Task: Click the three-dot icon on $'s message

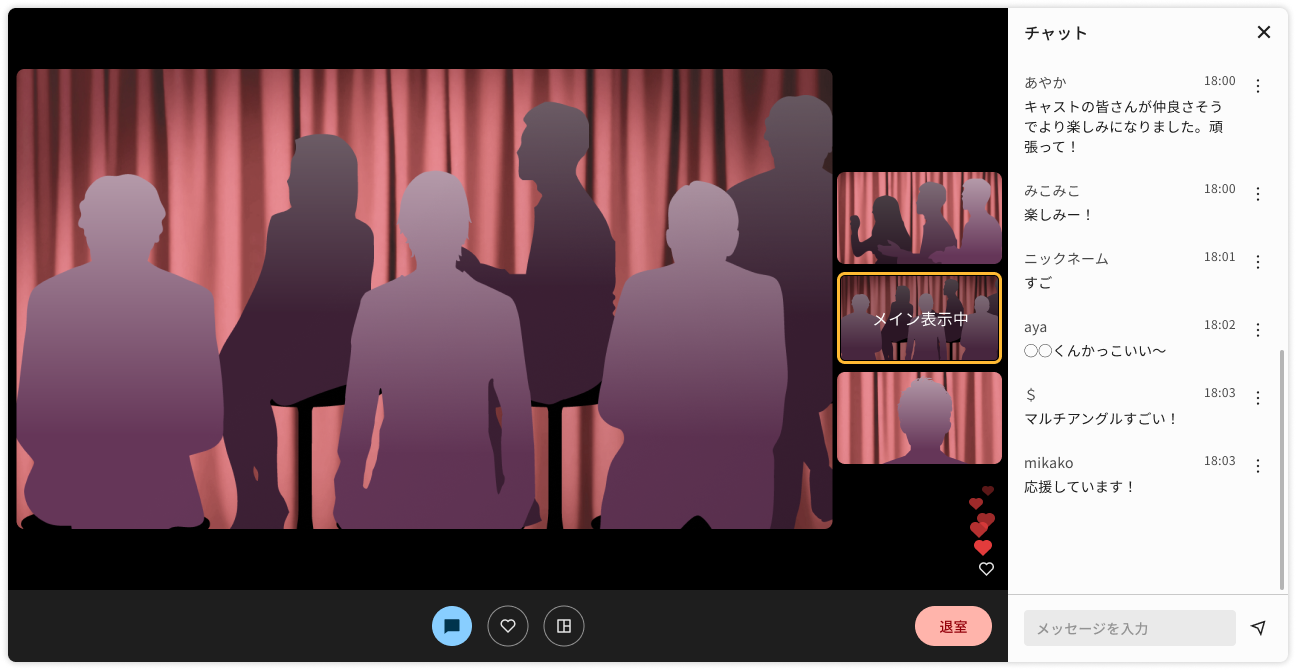Action: pyautogui.click(x=1257, y=397)
